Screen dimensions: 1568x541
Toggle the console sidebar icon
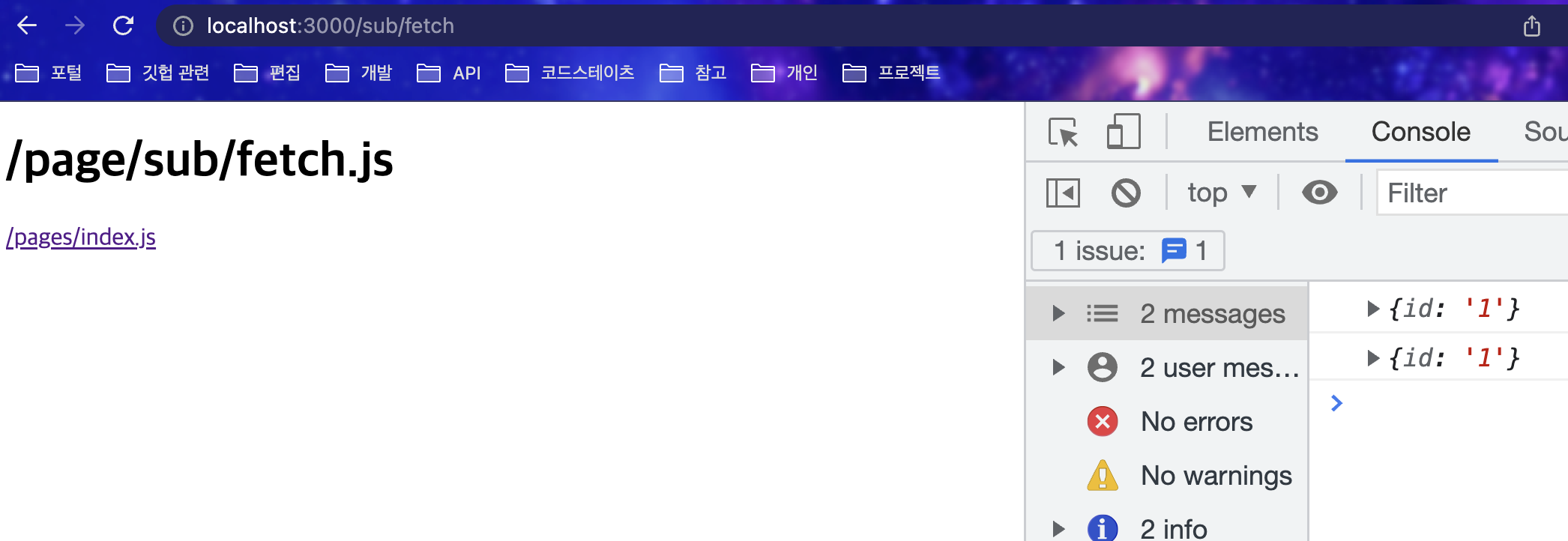(x=1064, y=193)
